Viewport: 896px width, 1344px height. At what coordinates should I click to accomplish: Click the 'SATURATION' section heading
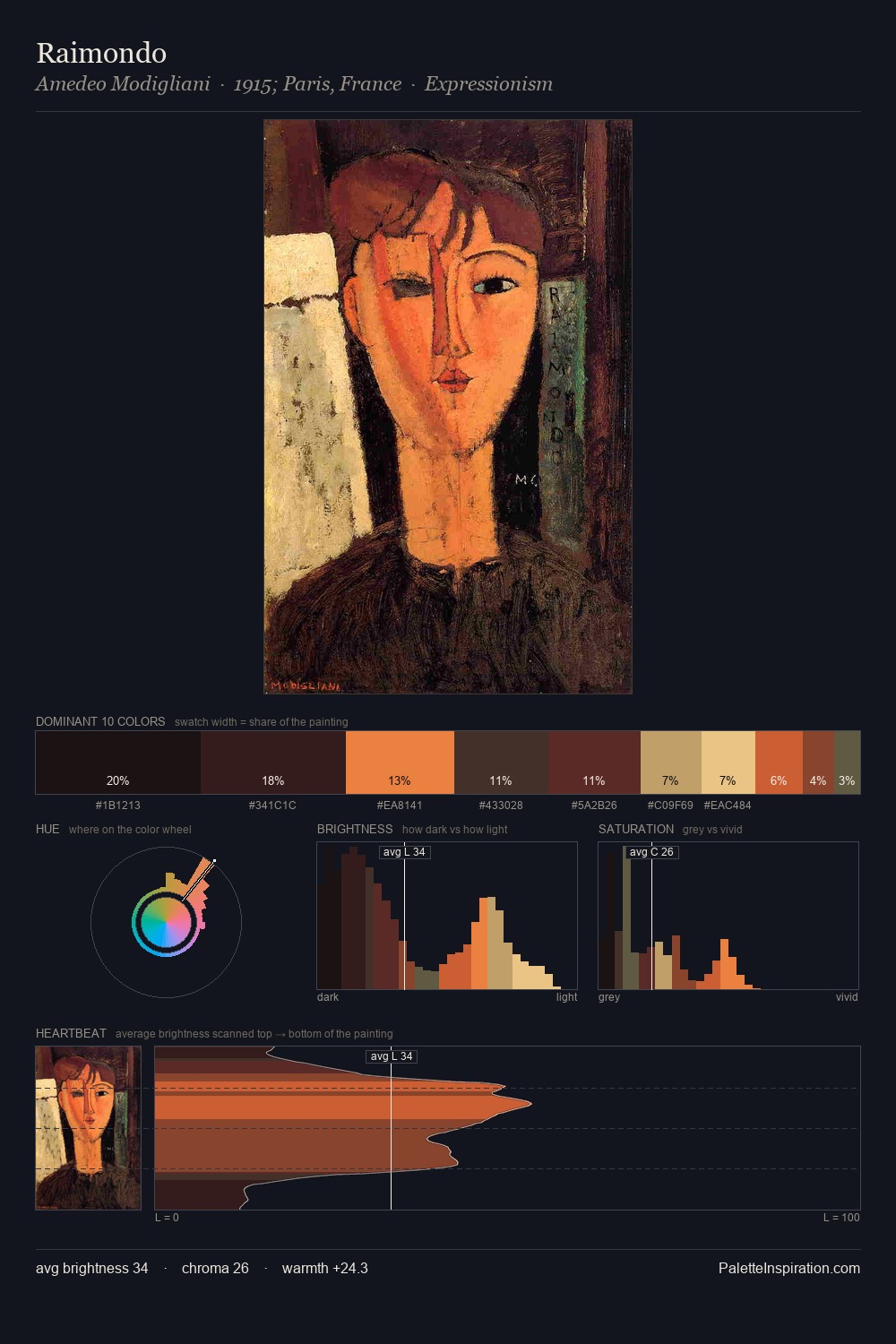[636, 829]
